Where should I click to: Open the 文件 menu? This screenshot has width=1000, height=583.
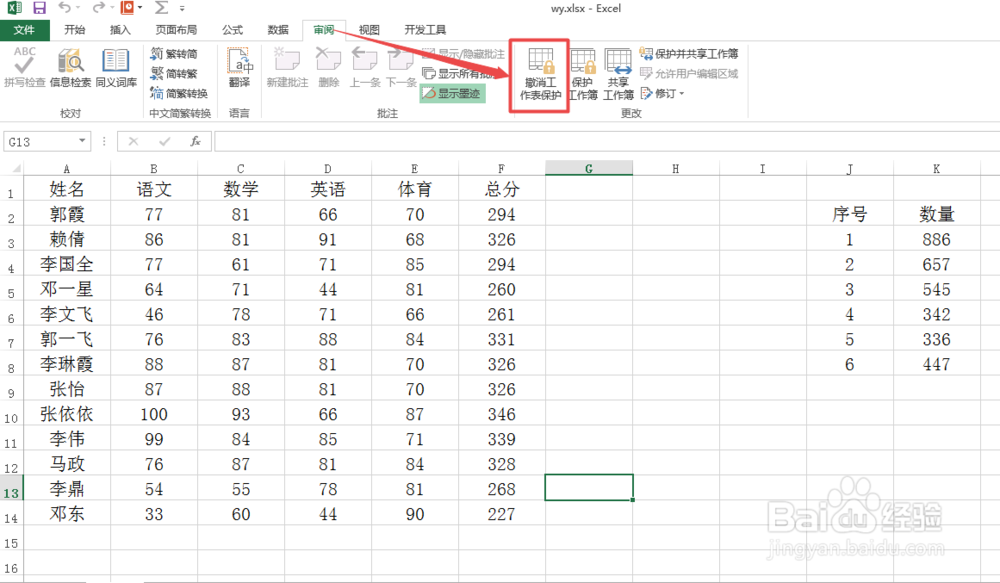point(25,30)
